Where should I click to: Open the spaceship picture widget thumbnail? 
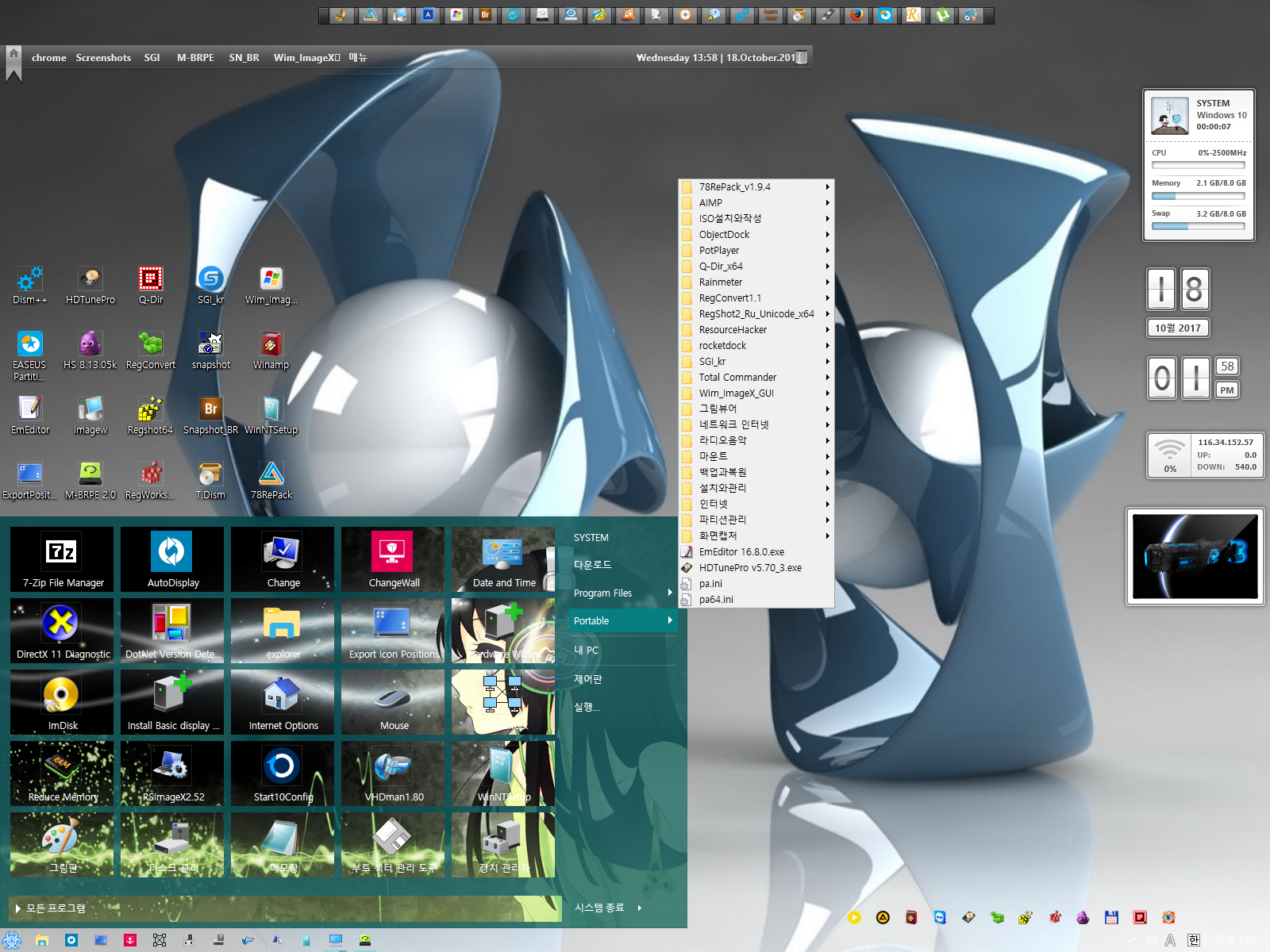coord(1195,556)
